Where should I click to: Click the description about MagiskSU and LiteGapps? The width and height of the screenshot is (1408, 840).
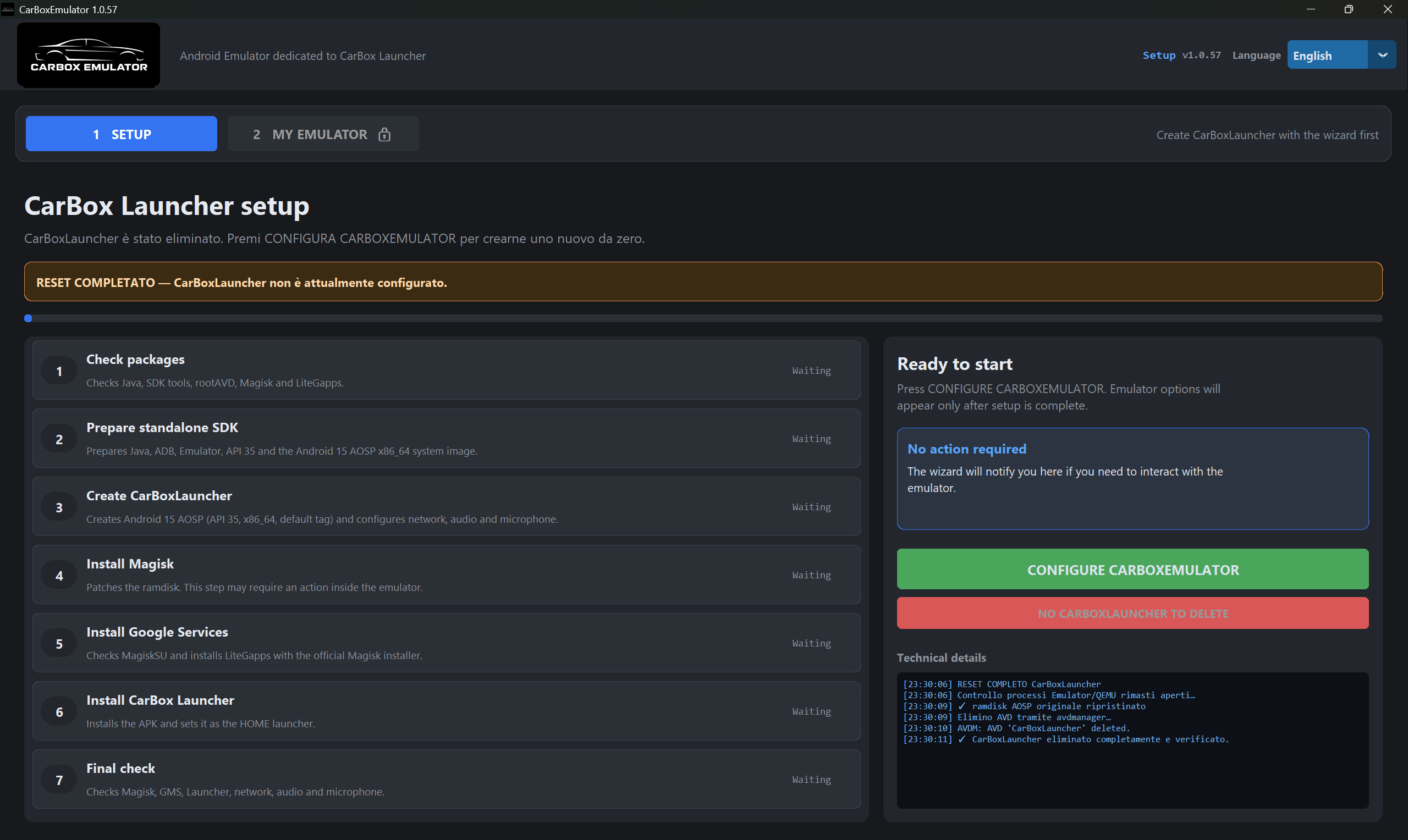pyautogui.click(x=254, y=655)
